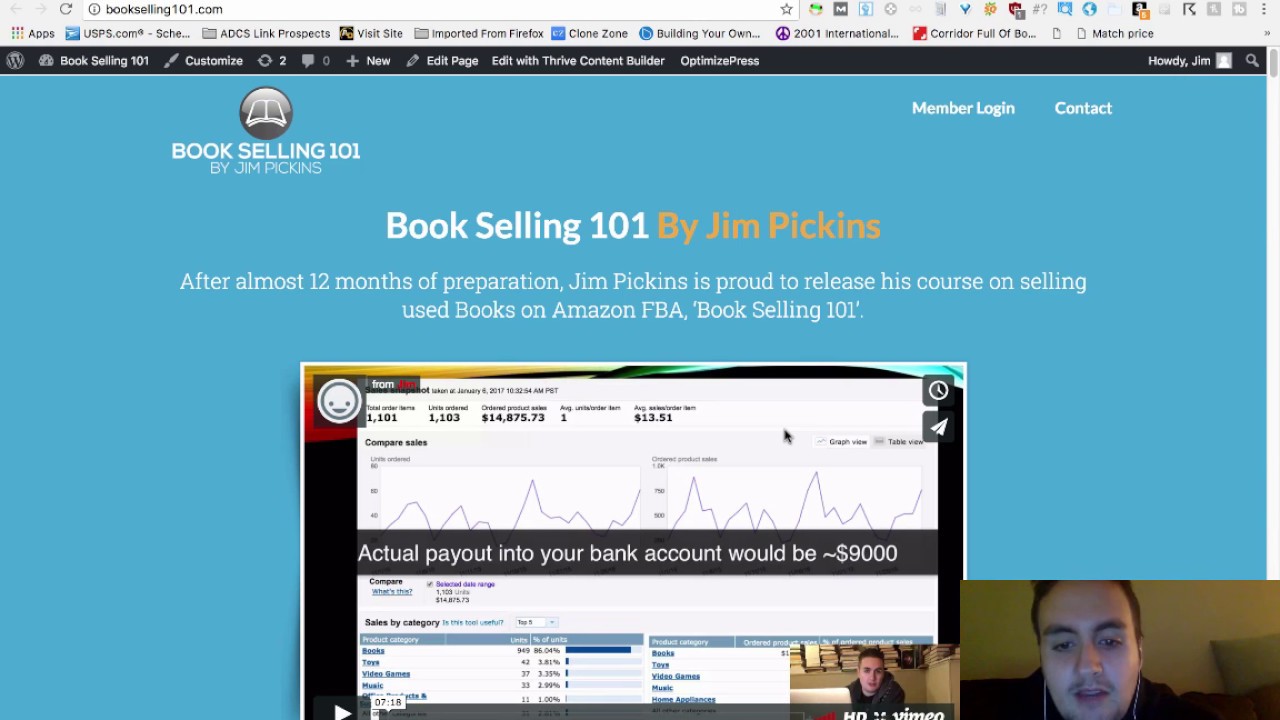The height and width of the screenshot is (720, 1280).
Task: Reload the page with the browser refresh icon
Action: [x=66, y=9]
